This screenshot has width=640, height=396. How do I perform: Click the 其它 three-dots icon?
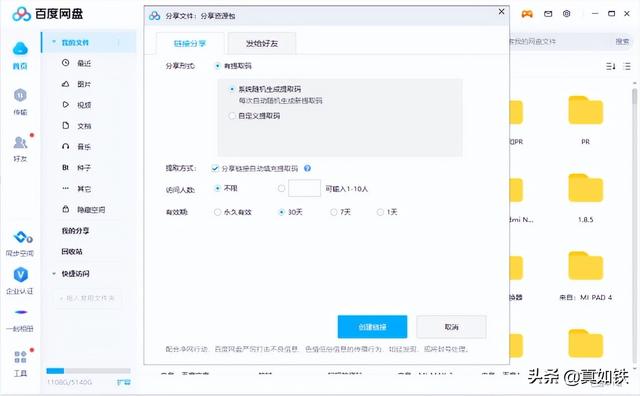tap(65, 188)
